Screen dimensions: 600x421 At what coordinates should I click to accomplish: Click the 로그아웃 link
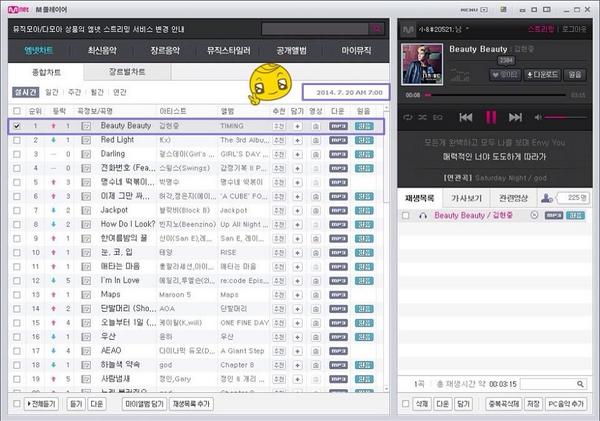(x=574, y=29)
